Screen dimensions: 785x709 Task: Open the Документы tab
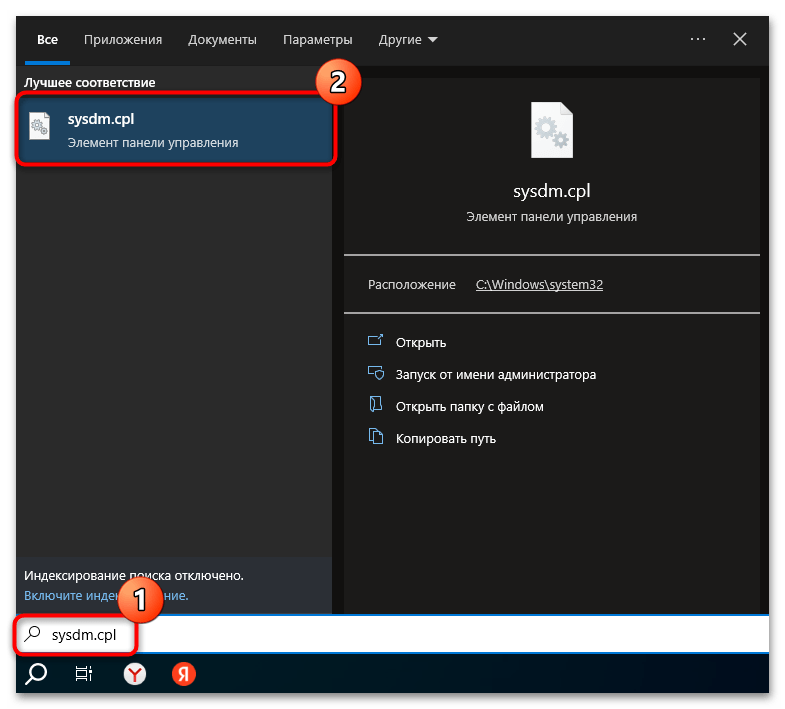(x=222, y=40)
